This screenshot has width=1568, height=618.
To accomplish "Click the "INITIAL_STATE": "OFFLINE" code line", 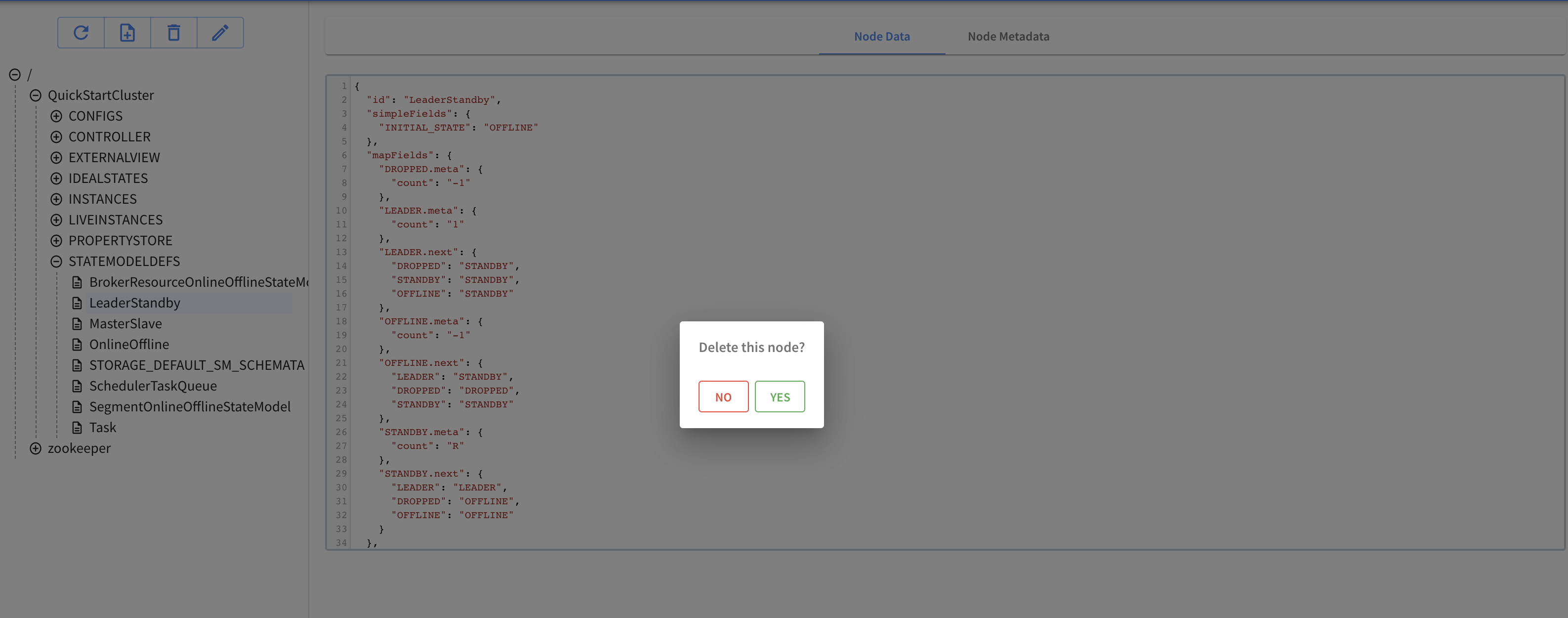I will click(x=458, y=128).
